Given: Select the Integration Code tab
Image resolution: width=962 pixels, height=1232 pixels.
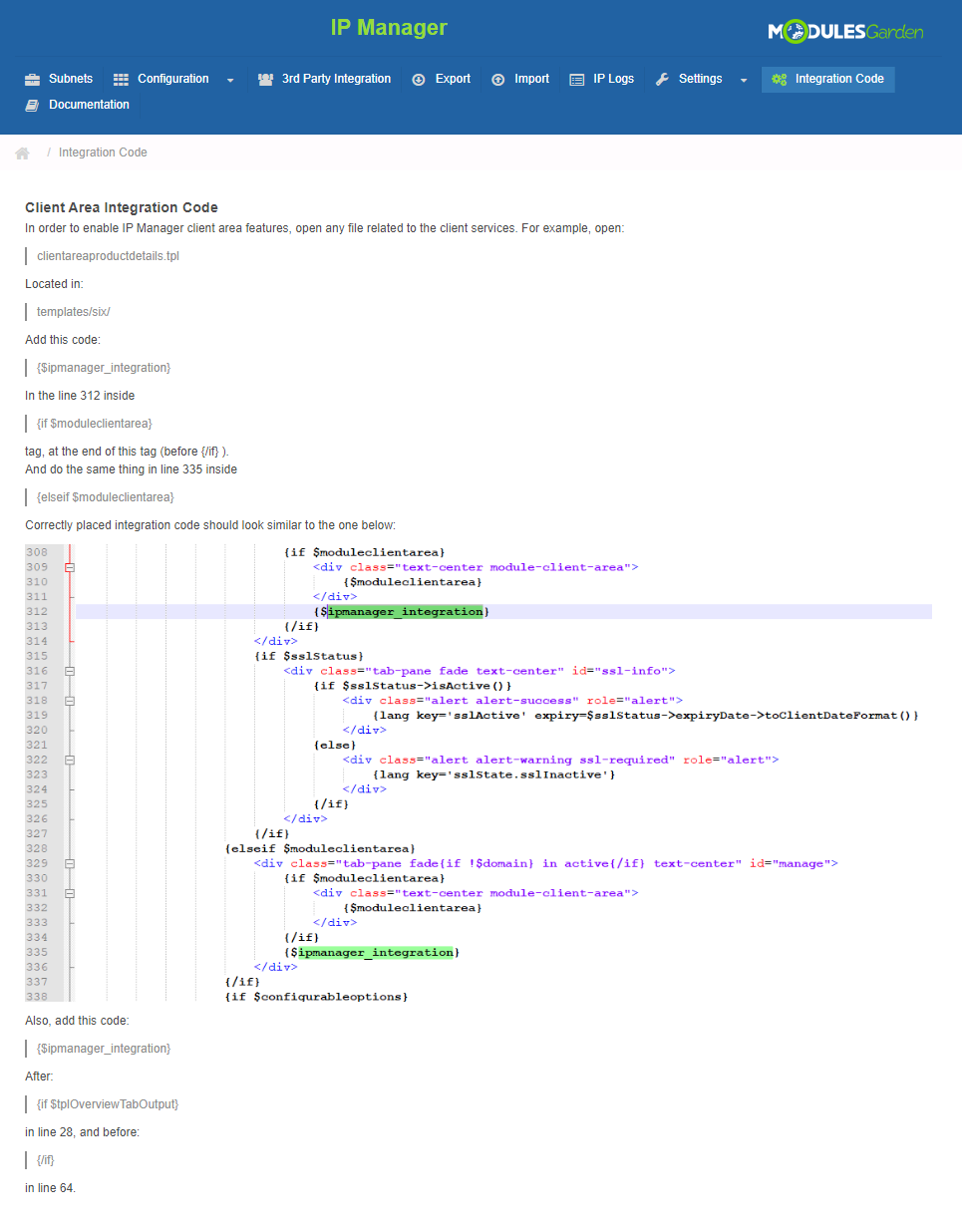Looking at the screenshot, I should pos(828,80).
